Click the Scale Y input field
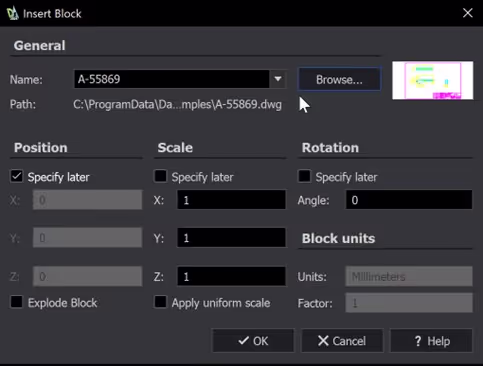This screenshot has width=483, height=366. click(x=231, y=238)
